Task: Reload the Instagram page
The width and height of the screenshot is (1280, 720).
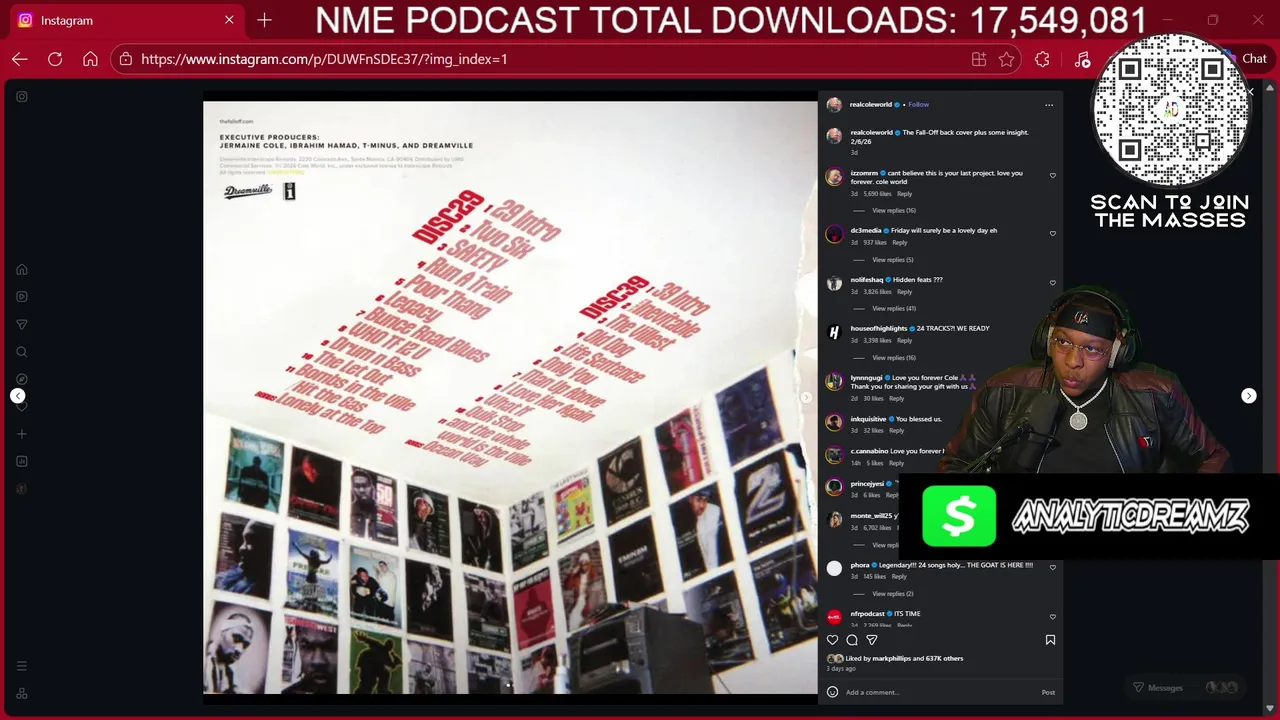Action: click(55, 59)
